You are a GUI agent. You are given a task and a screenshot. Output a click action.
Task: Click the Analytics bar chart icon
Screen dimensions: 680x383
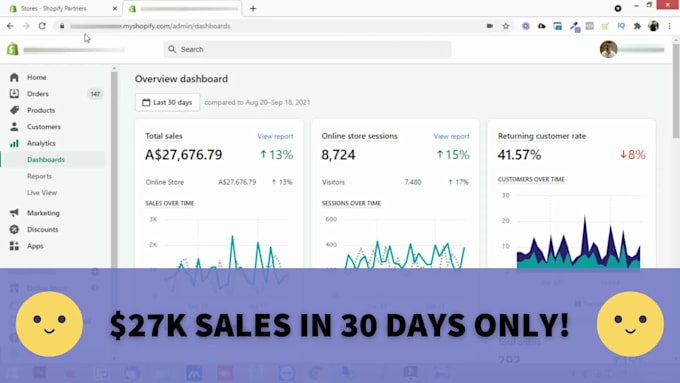(14, 143)
